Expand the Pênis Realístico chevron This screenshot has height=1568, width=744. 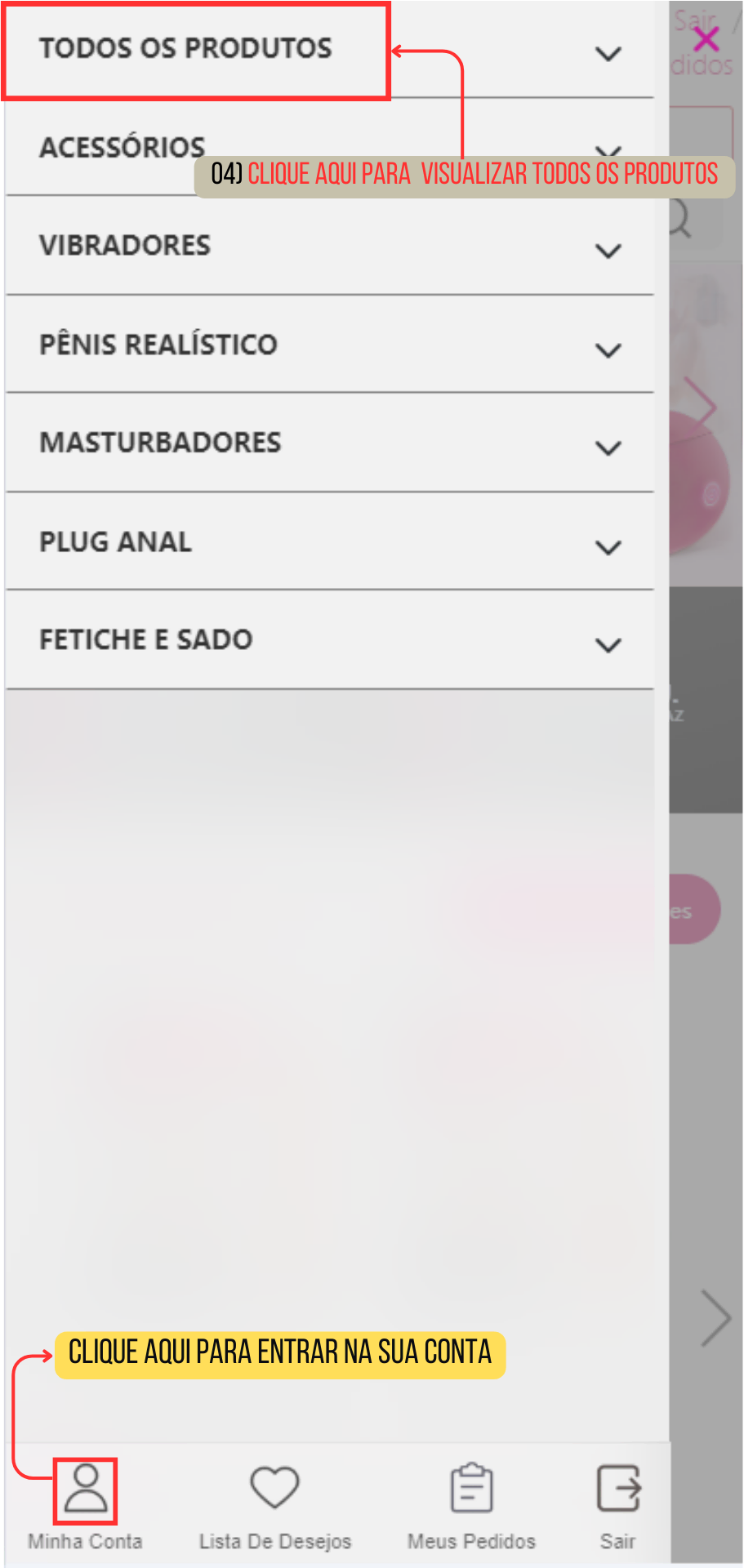(608, 350)
